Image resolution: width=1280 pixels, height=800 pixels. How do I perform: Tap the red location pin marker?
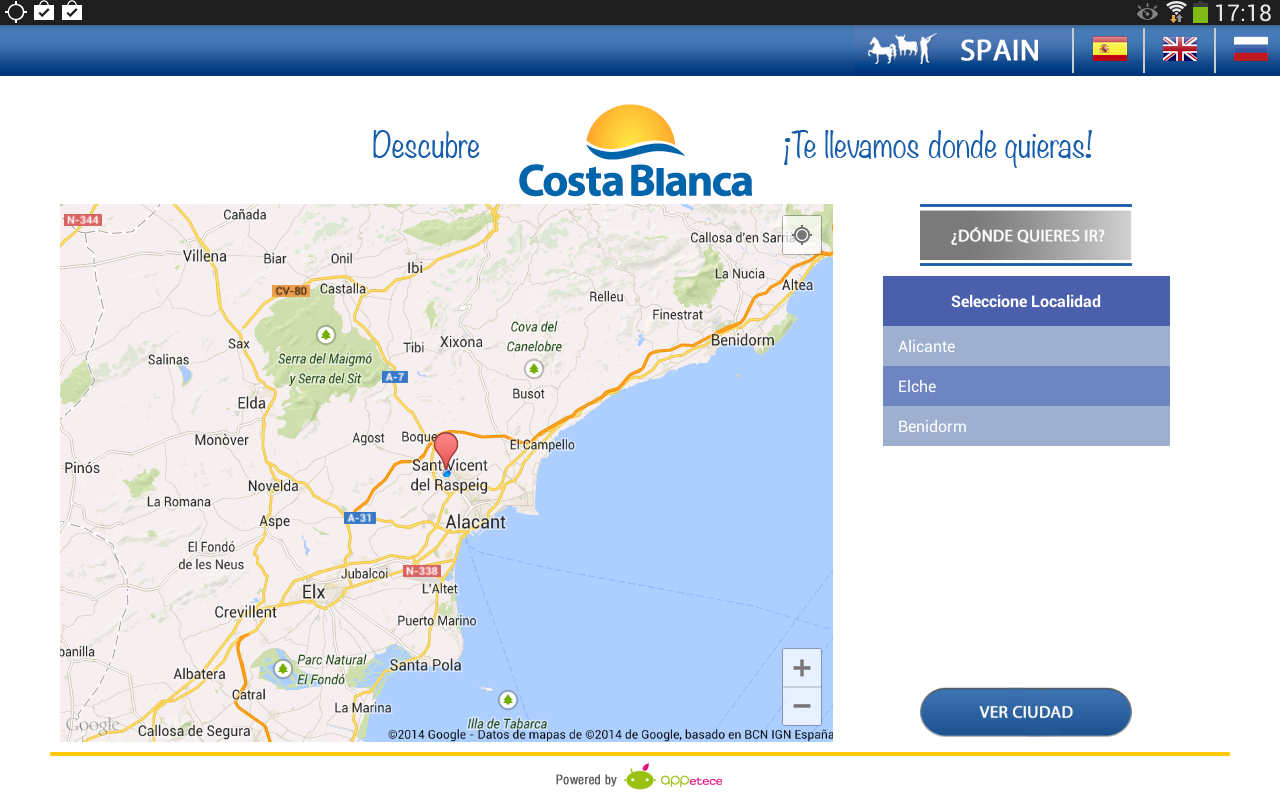pyautogui.click(x=446, y=452)
